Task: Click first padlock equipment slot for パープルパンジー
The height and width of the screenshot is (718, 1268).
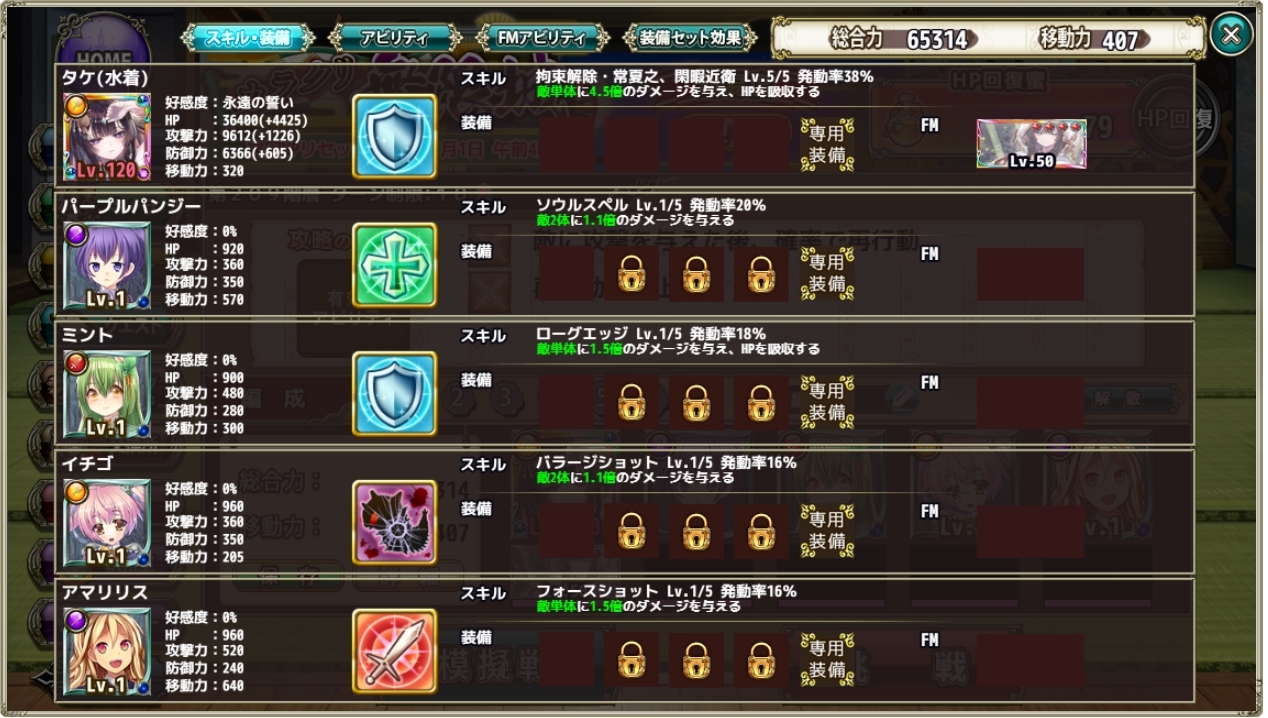Action: point(631,274)
